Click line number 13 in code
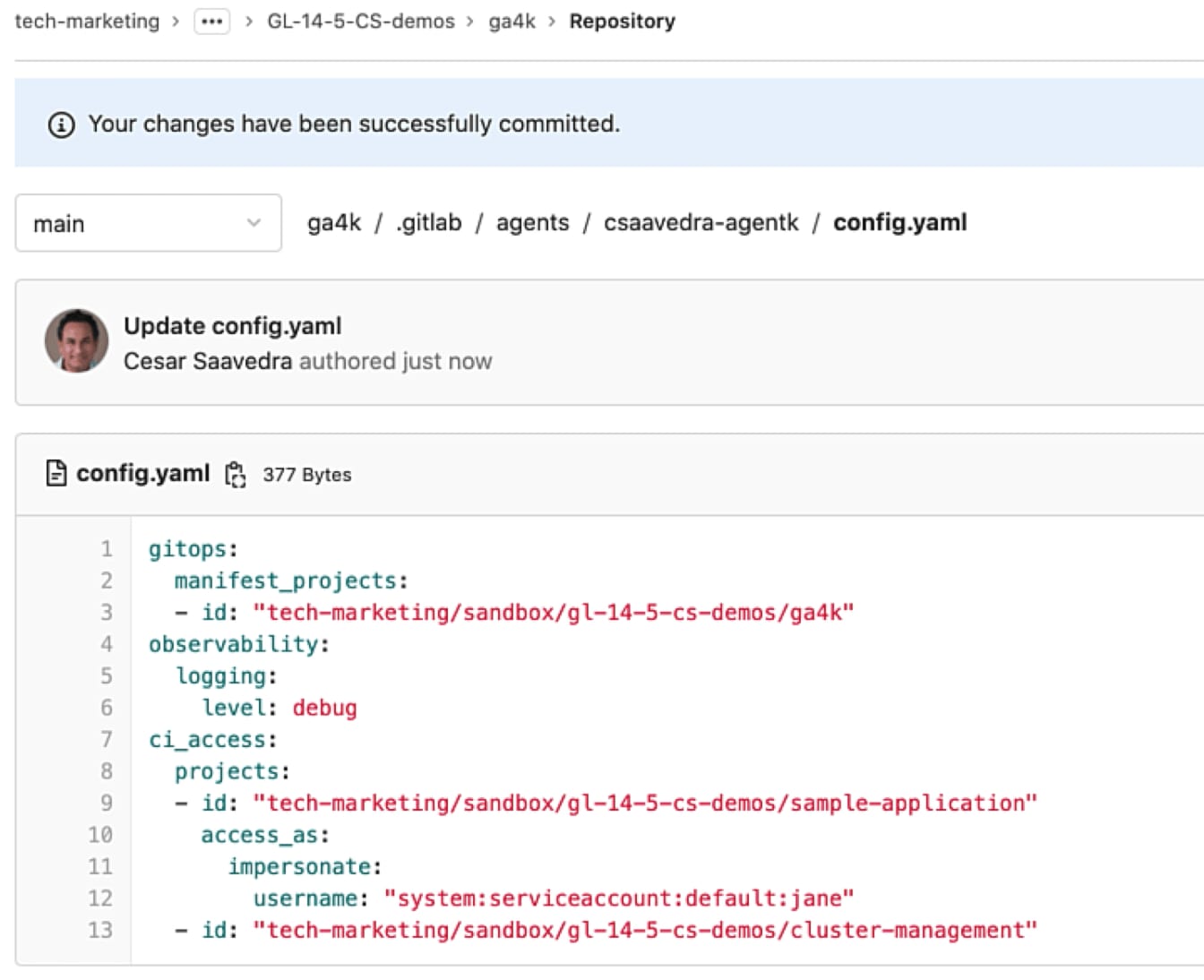 pyautogui.click(x=100, y=931)
